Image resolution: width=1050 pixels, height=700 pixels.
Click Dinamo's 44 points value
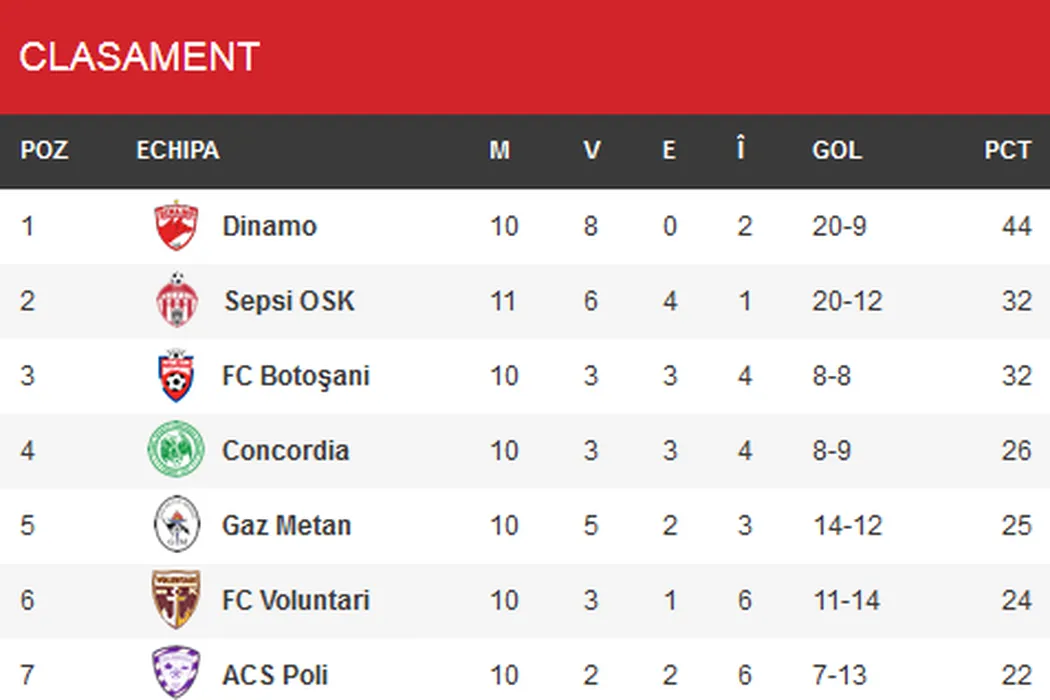pyautogui.click(x=1016, y=226)
